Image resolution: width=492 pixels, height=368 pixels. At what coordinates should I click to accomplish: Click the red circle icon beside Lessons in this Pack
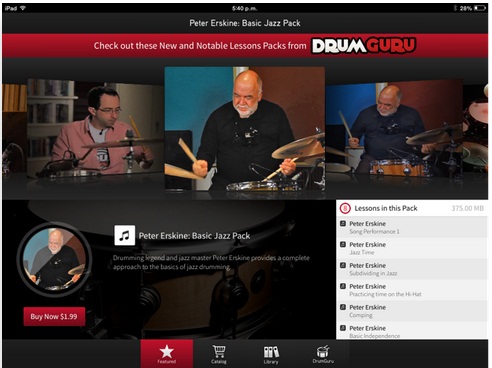click(x=345, y=208)
